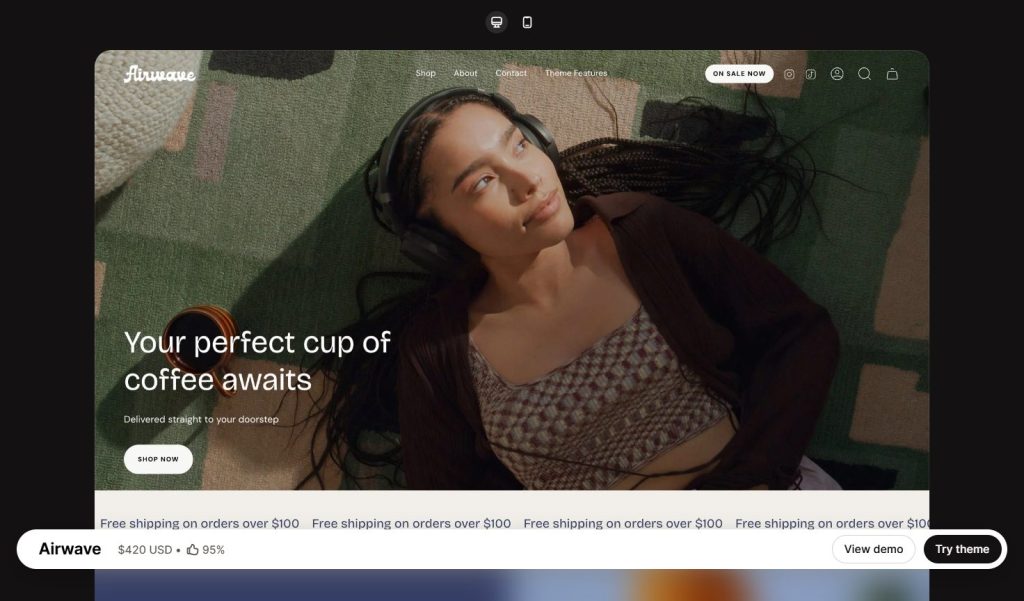Open the store's Instagram icon

tap(789, 73)
